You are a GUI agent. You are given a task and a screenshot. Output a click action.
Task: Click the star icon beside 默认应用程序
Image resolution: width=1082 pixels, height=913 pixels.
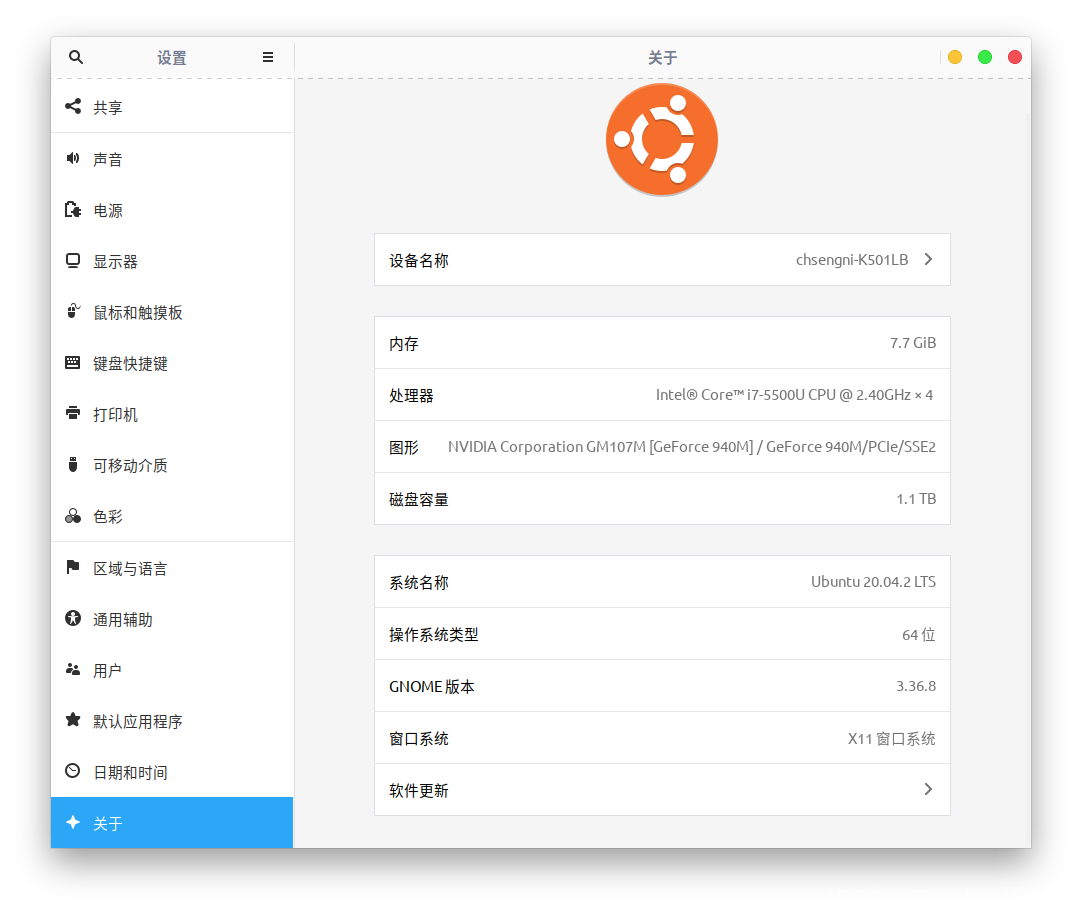73,720
